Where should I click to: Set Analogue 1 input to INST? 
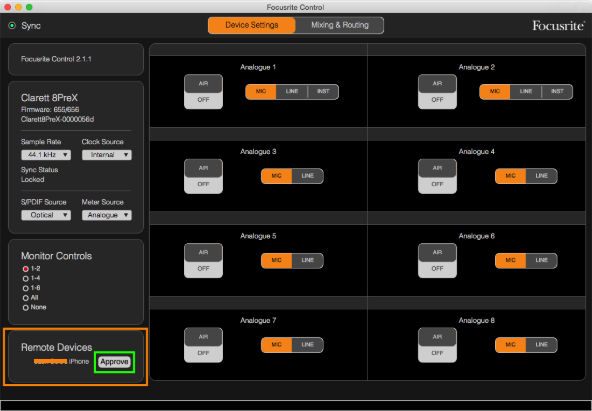pos(323,92)
